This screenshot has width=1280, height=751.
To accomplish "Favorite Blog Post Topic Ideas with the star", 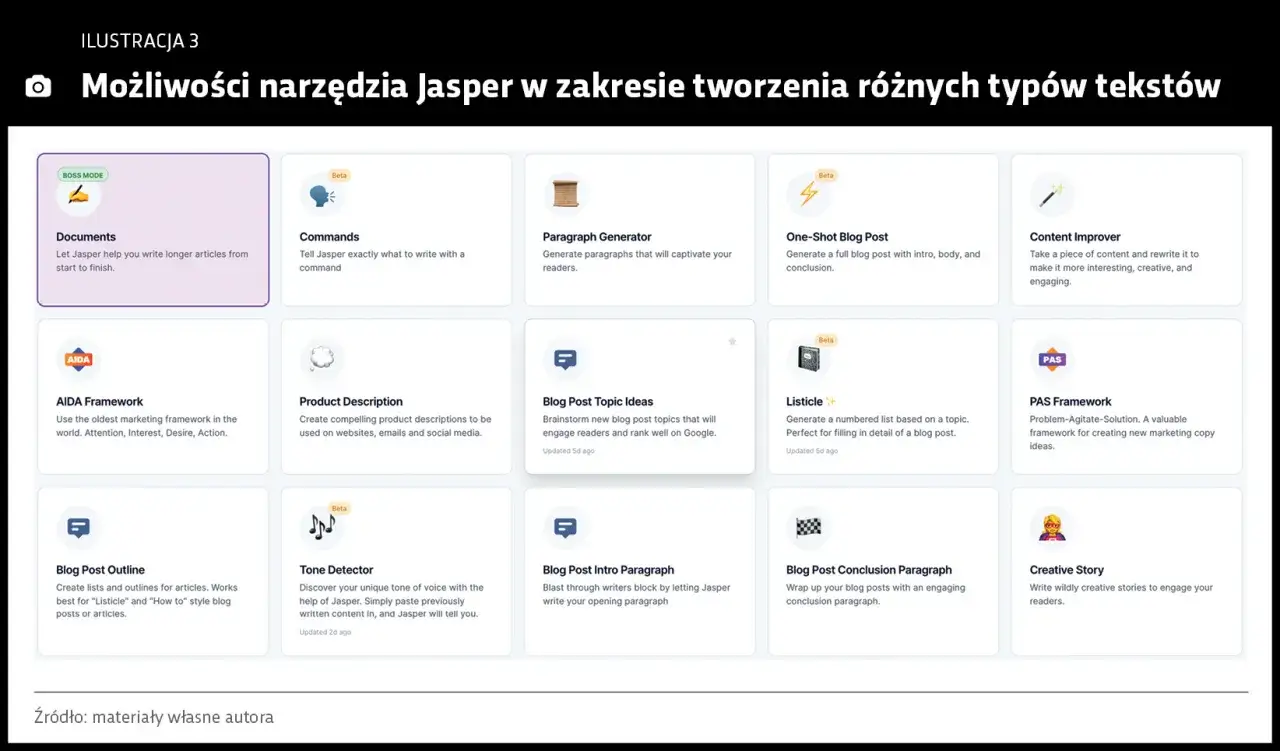I will click(732, 342).
